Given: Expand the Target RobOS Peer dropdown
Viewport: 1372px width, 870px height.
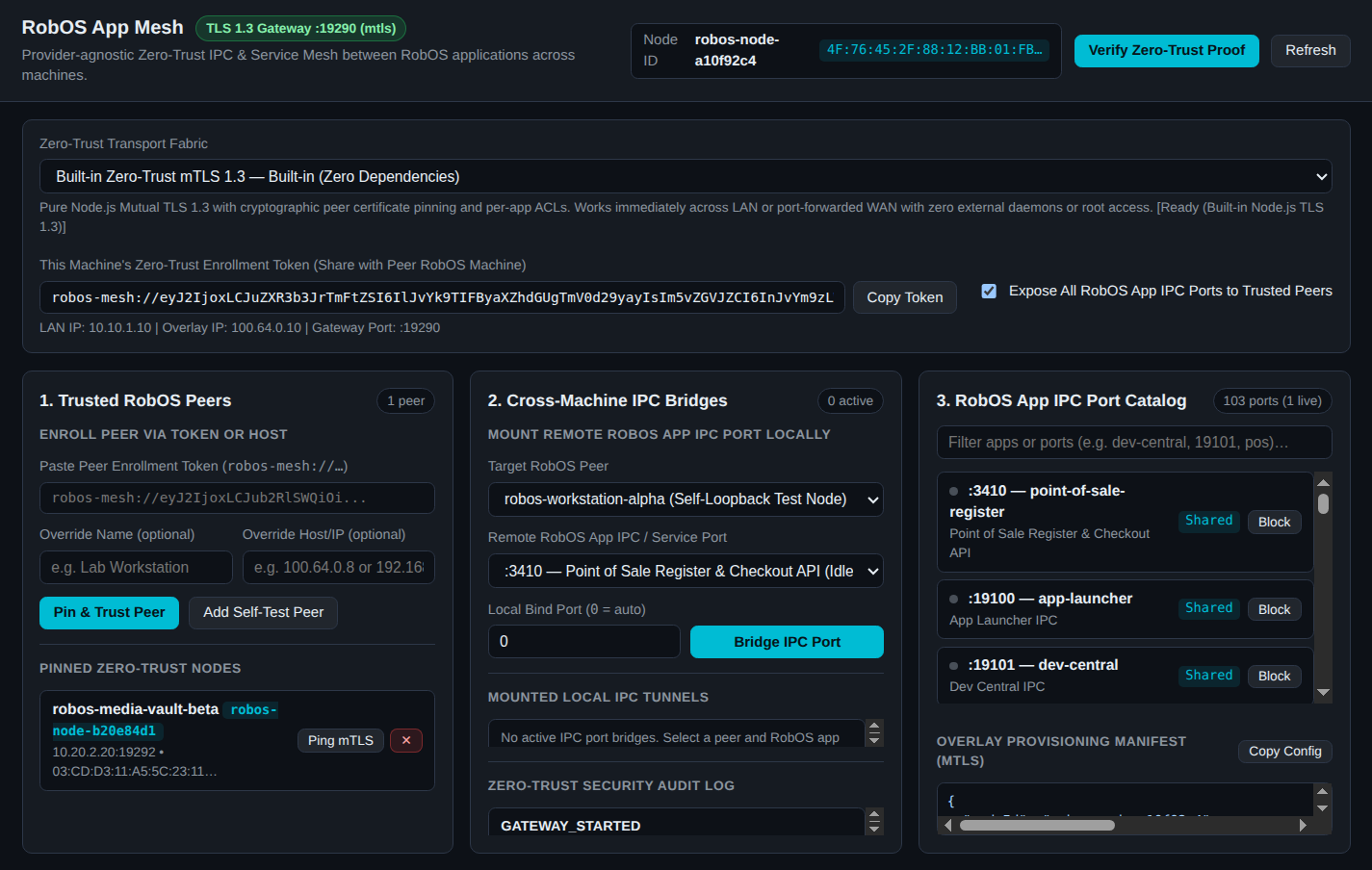Looking at the screenshot, I should click(686, 499).
